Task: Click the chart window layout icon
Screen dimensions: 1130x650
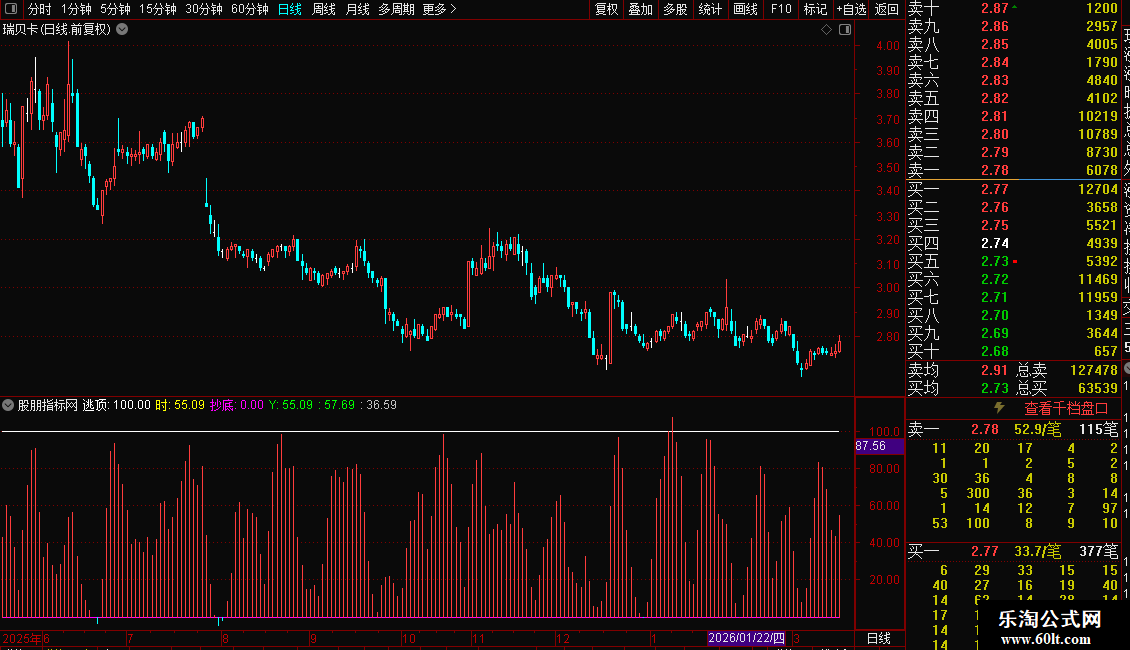Action: point(845,30)
